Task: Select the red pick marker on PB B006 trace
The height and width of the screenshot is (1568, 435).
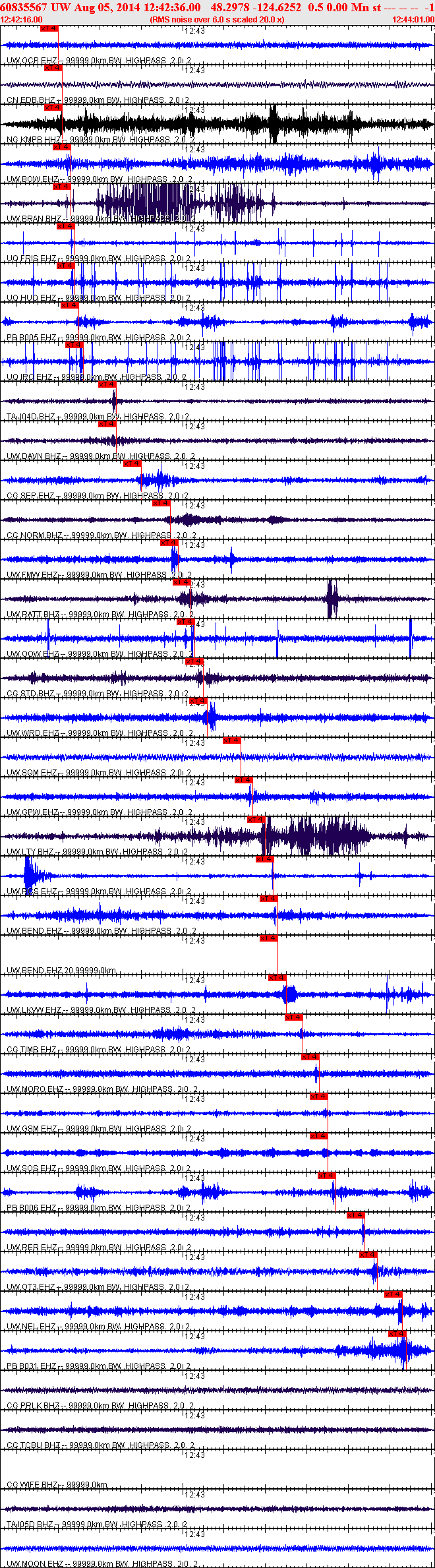Action: pyautogui.click(x=327, y=1176)
